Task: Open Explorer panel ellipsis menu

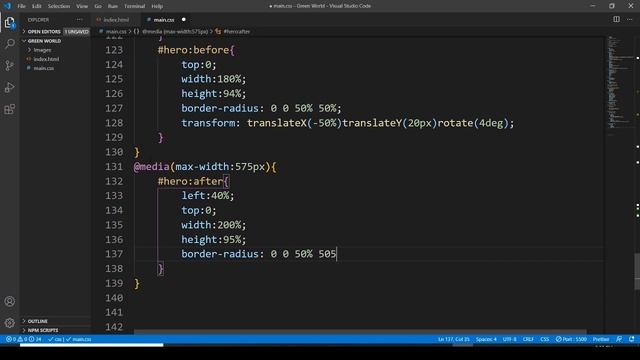Action: pos(79,20)
